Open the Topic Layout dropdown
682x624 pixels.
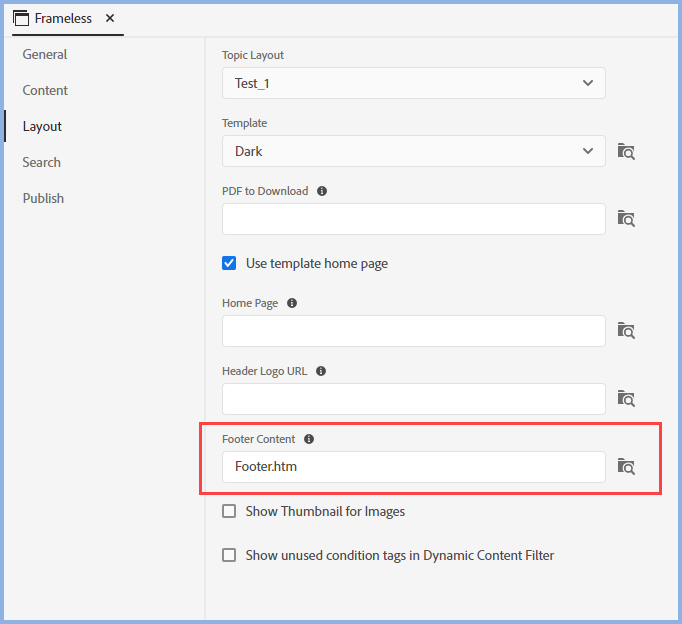pos(413,83)
